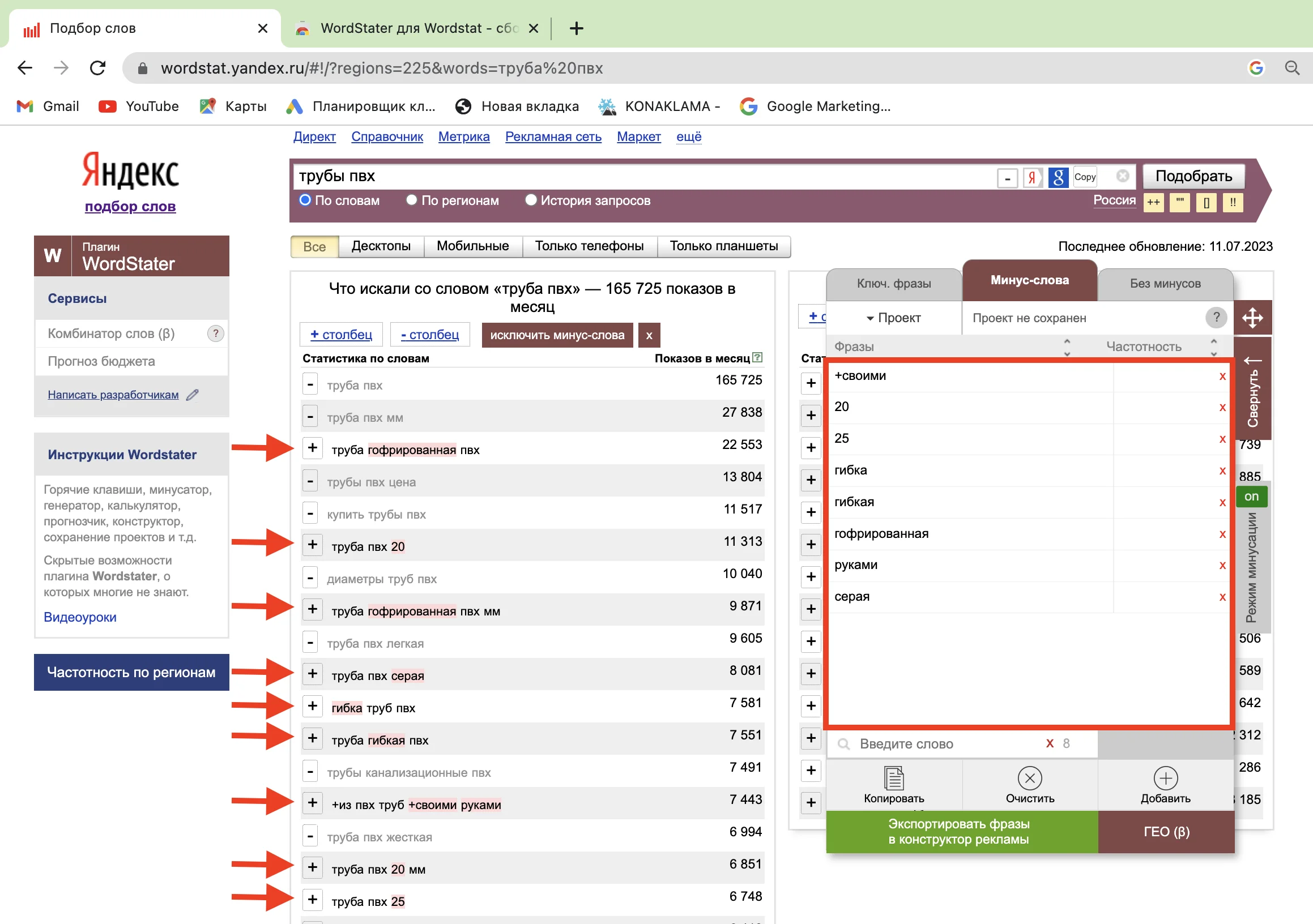This screenshot has height=924, width=1313.
Task: Click the Copy icon in the search bar
Action: (x=1085, y=177)
